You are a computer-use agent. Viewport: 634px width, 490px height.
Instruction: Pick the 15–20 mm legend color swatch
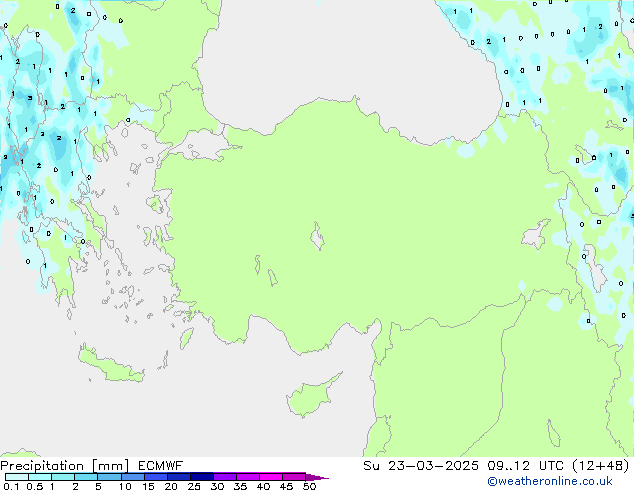pyautogui.click(x=156, y=477)
